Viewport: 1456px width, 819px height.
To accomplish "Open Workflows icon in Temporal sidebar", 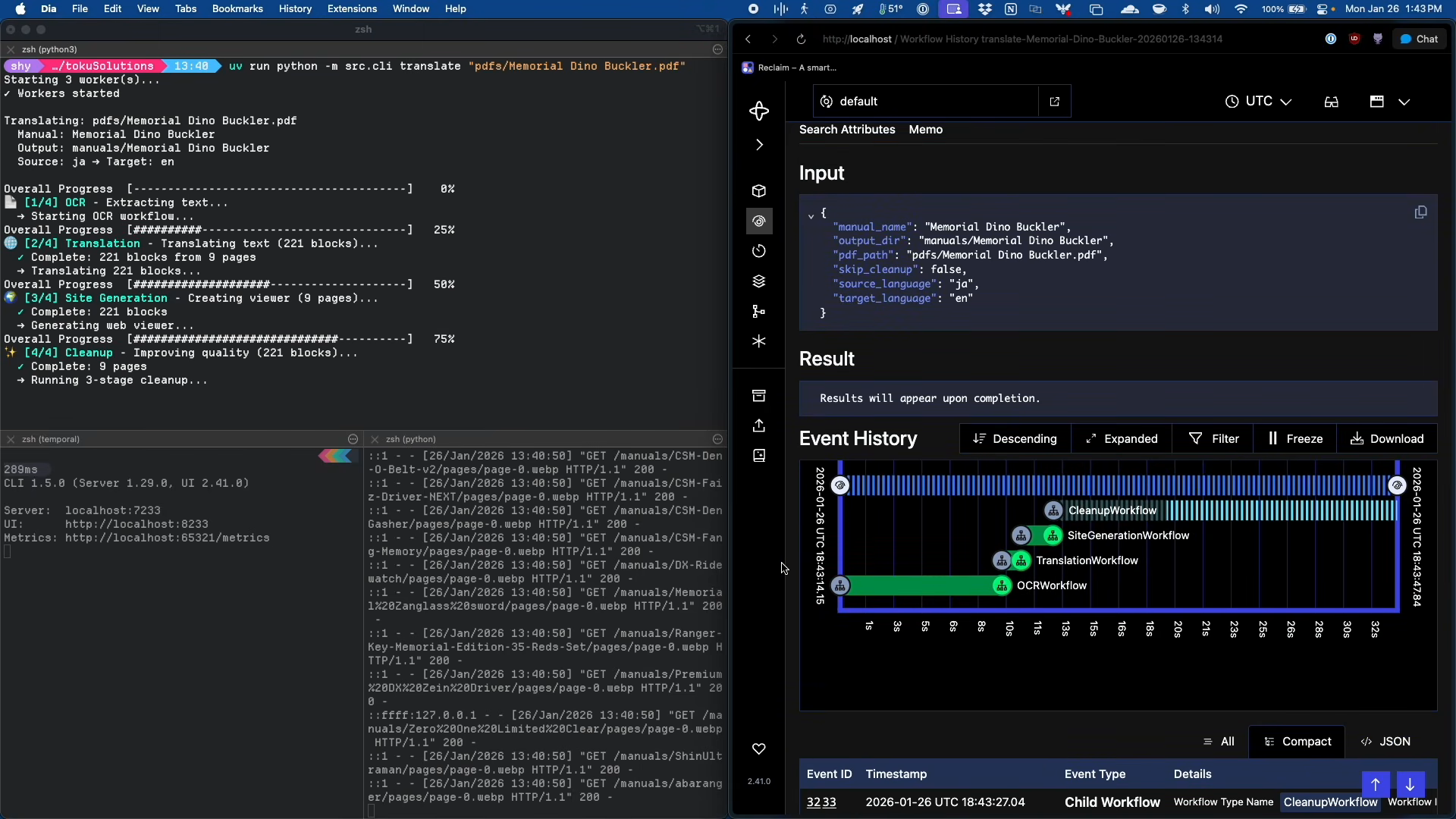I will click(759, 221).
